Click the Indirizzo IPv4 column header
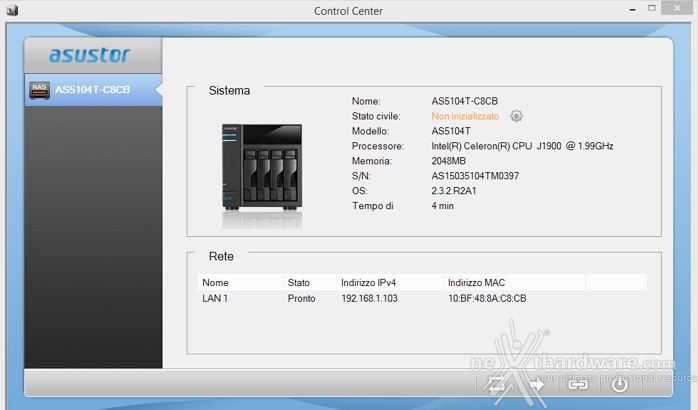 [x=390, y=283]
